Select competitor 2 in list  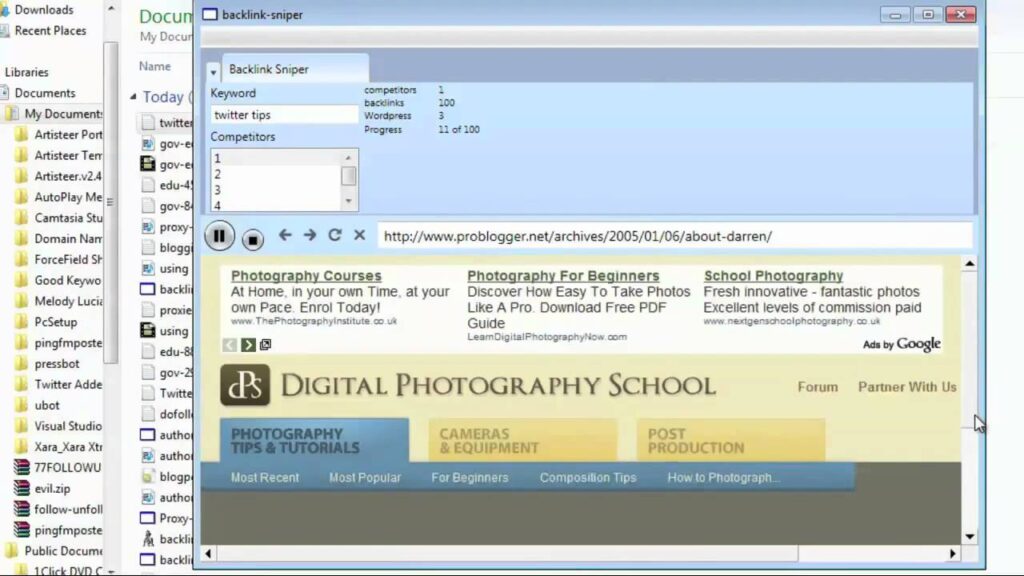276,174
